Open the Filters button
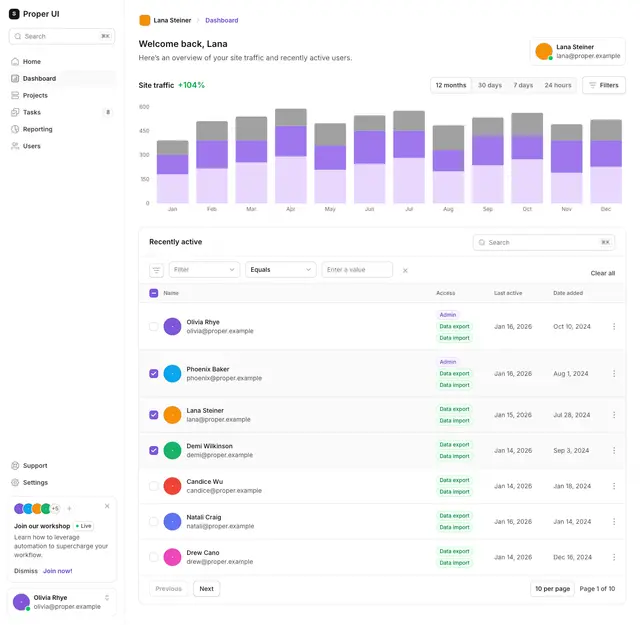640x625 pixels. coord(604,85)
